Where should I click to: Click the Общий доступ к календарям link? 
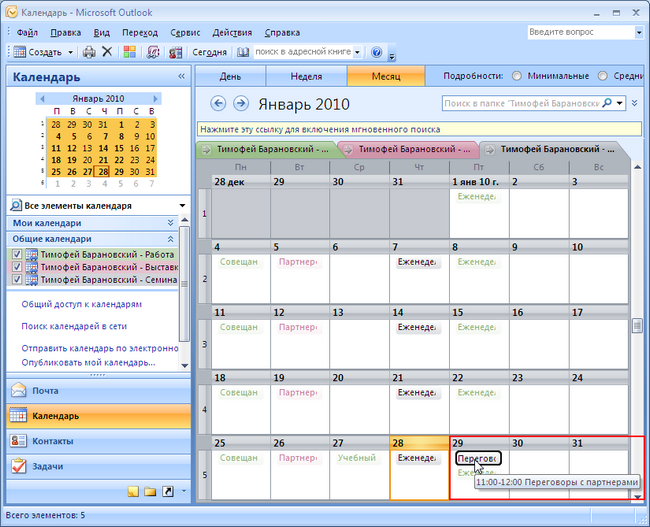81,304
